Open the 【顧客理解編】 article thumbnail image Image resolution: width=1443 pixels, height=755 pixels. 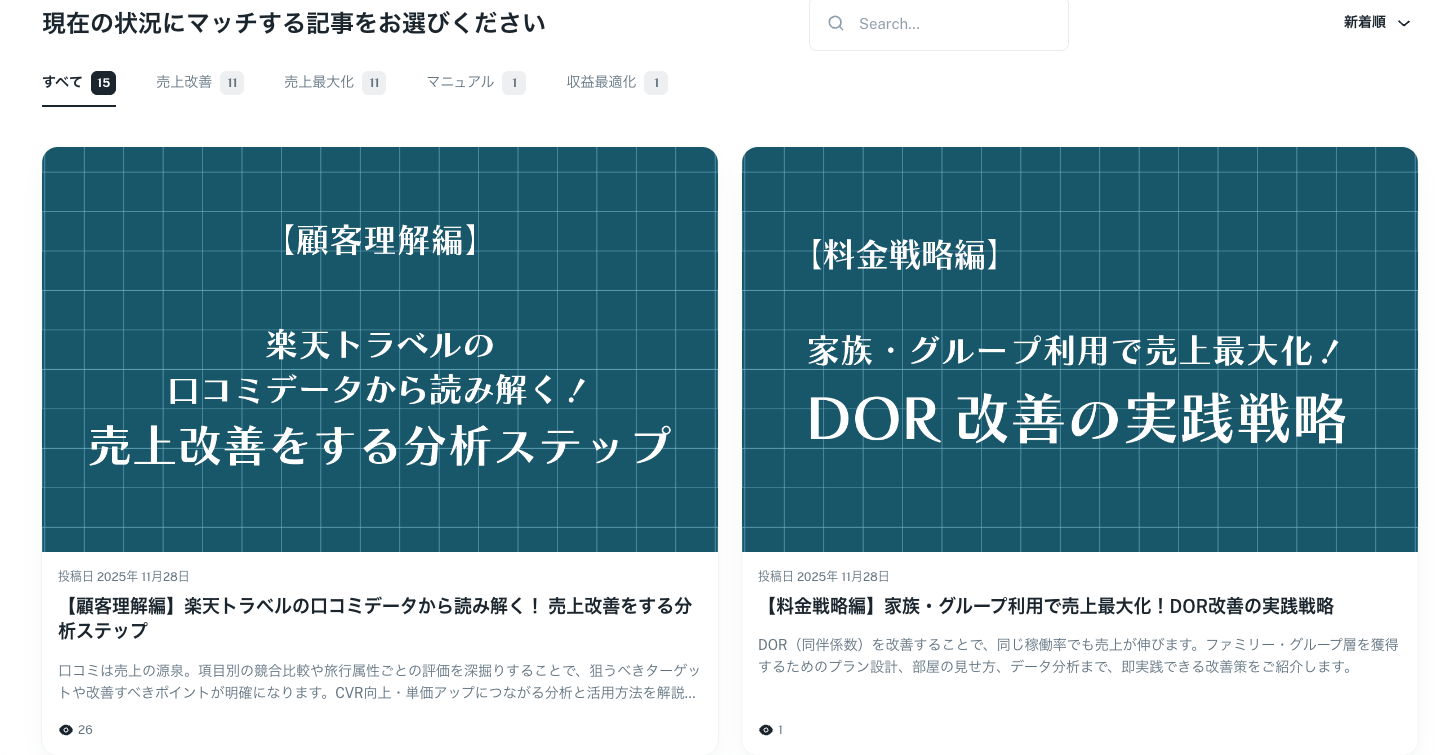pyautogui.click(x=380, y=350)
